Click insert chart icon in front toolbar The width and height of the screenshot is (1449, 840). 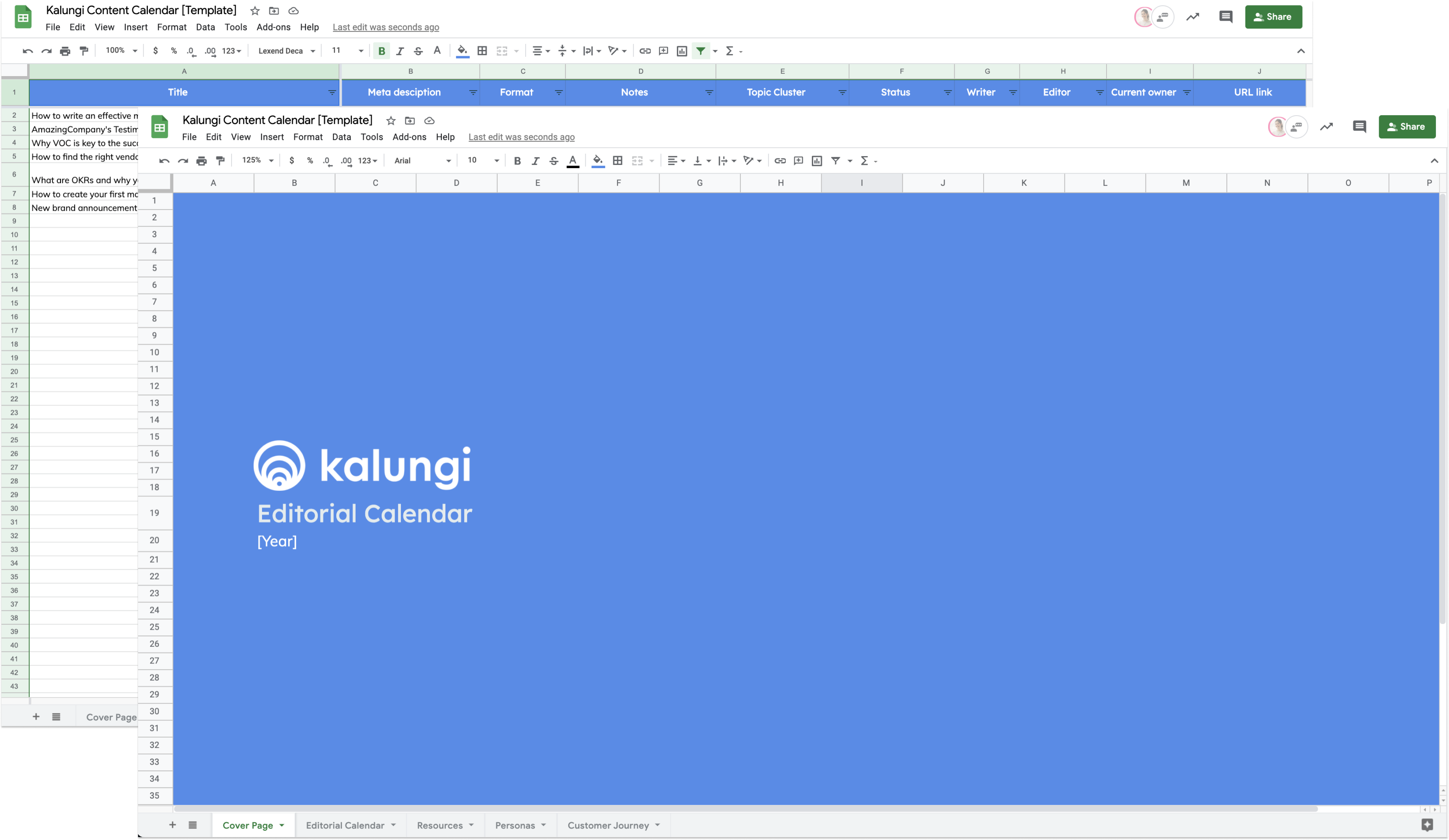(817, 161)
